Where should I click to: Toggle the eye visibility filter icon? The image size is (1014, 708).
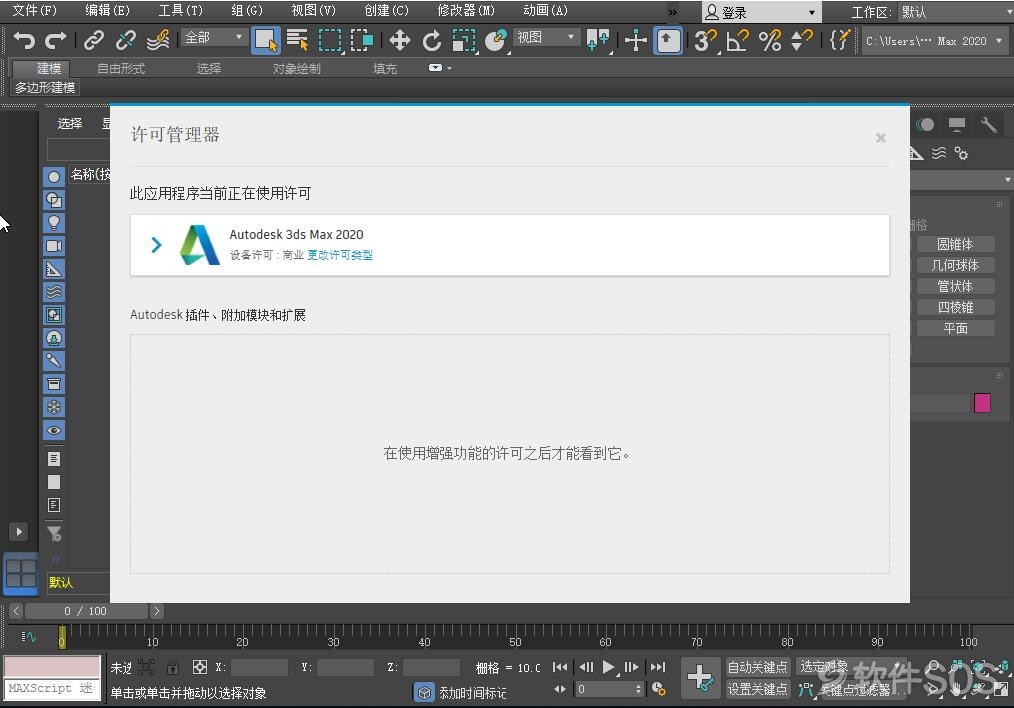tap(54, 430)
